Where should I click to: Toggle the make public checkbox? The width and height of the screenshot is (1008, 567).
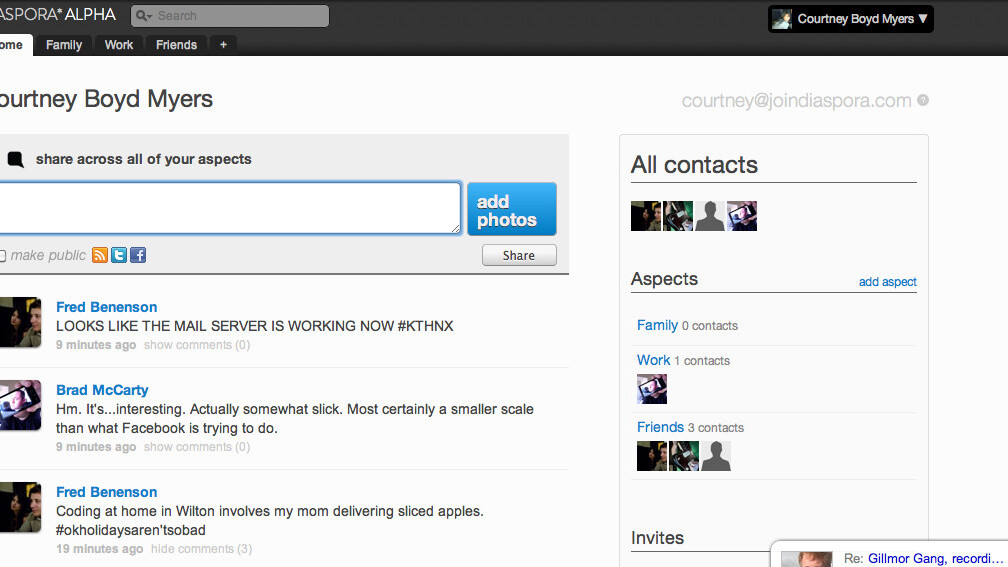[2, 256]
